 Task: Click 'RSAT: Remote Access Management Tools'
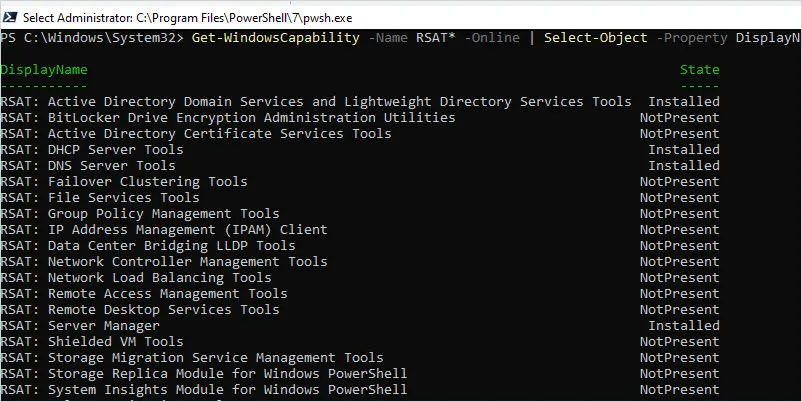pos(144,294)
